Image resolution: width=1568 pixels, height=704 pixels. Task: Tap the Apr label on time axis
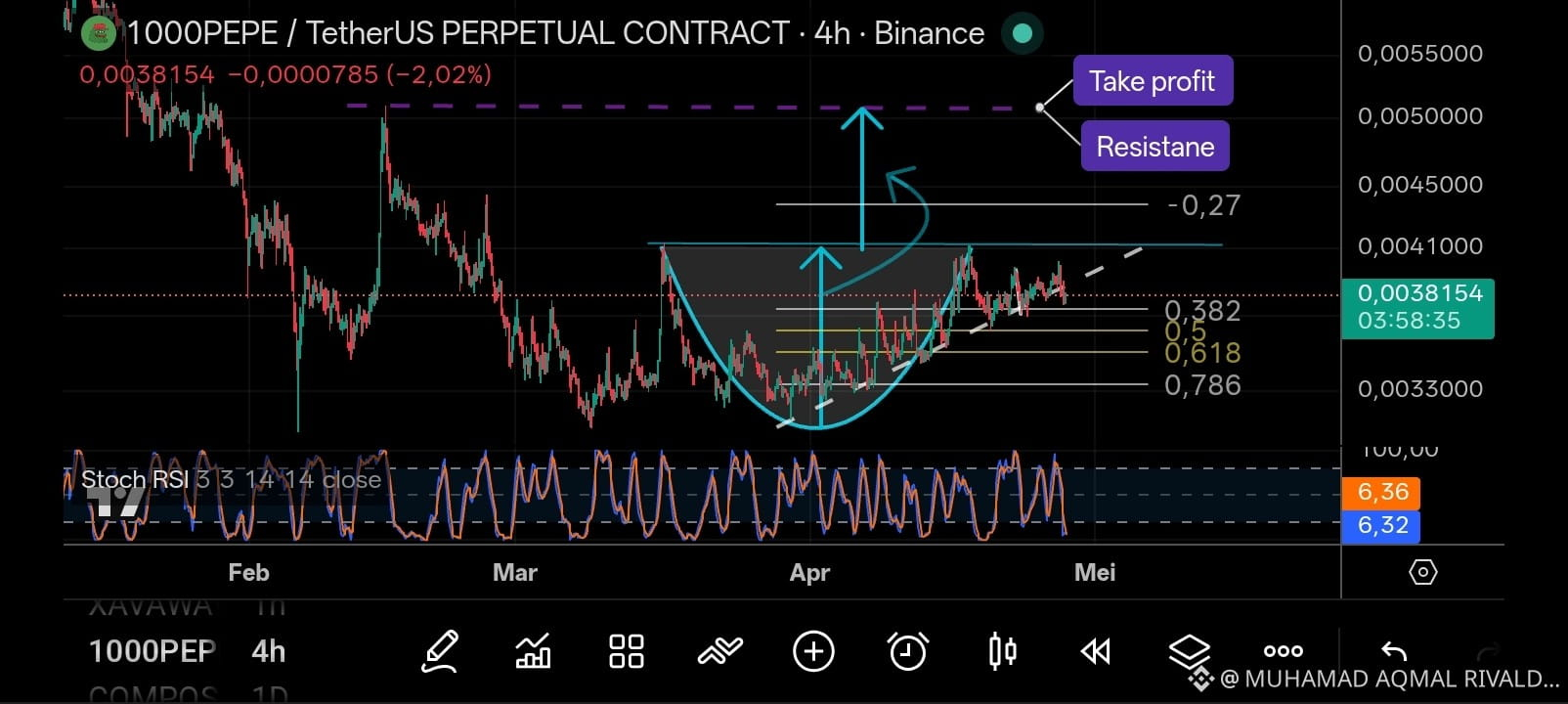pyautogui.click(x=809, y=573)
